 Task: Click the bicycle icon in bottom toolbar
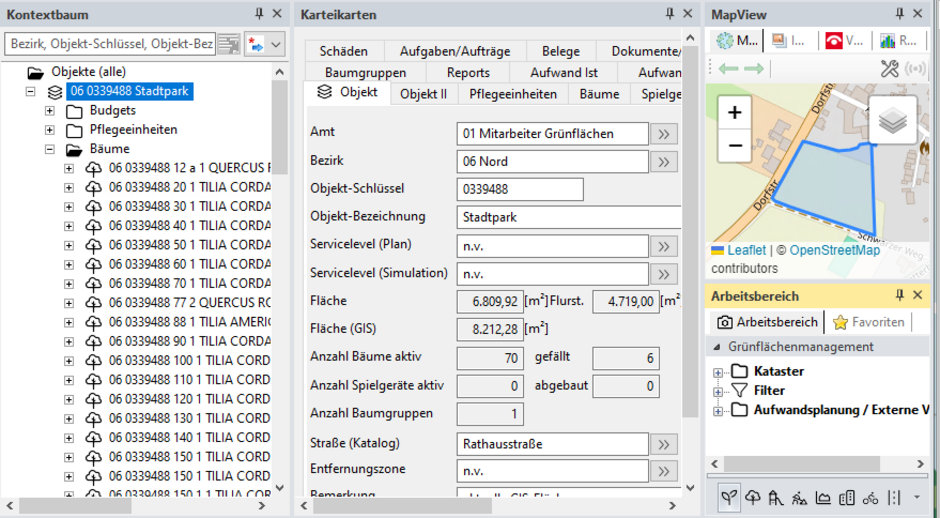[870, 497]
